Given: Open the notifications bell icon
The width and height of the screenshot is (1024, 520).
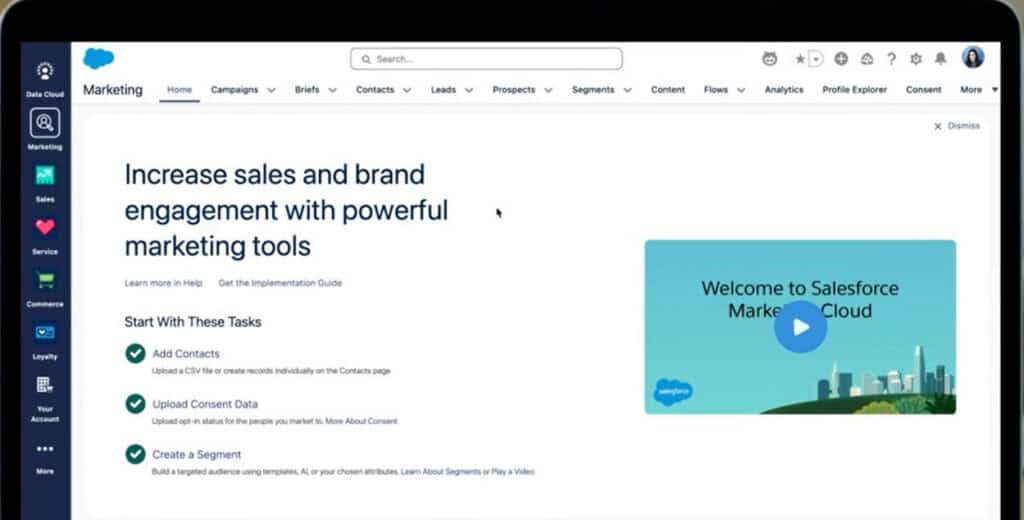Looking at the screenshot, I should click(x=940, y=59).
